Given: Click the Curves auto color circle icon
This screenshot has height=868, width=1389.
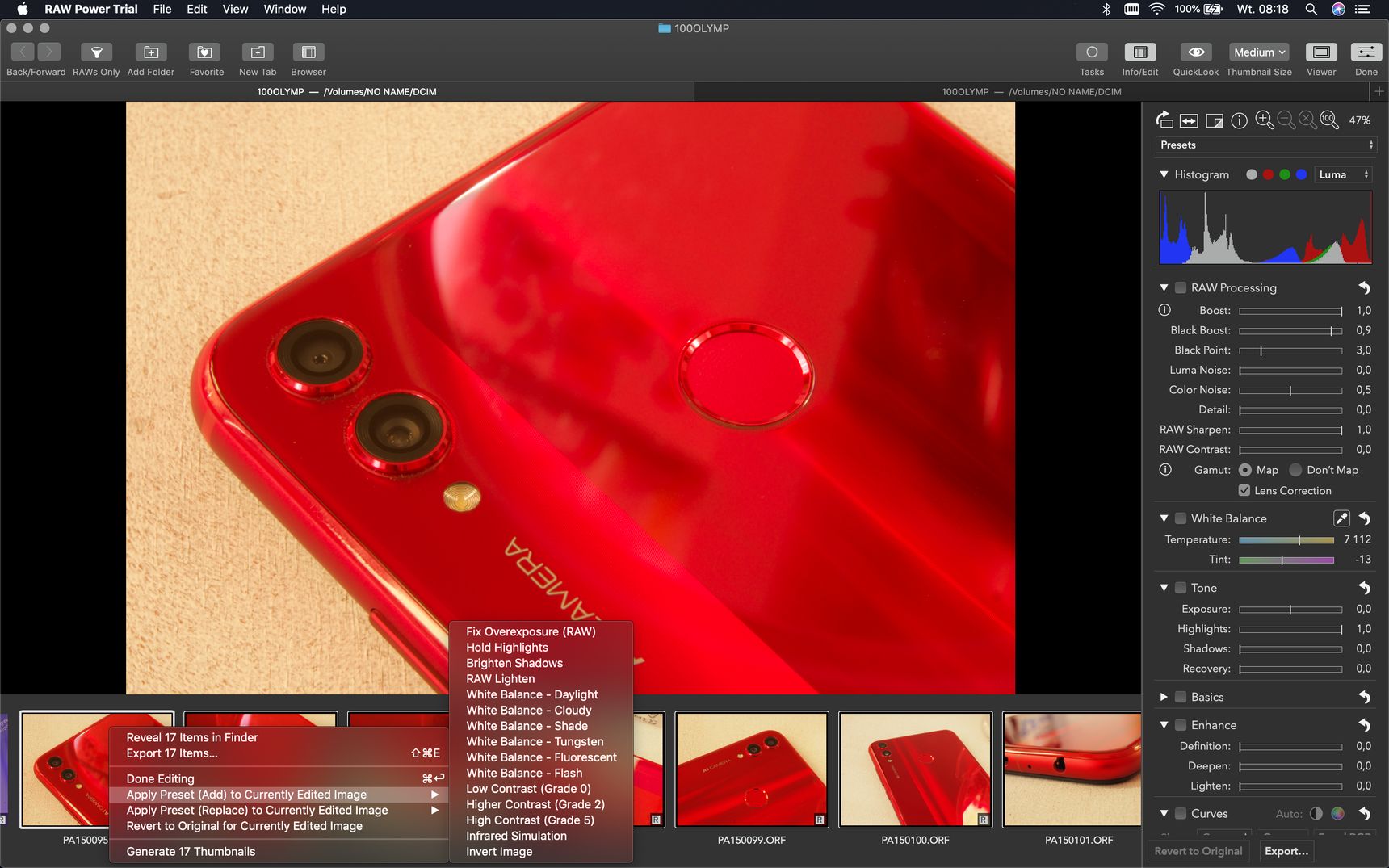Looking at the screenshot, I should pyautogui.click(x=1338, y=814).
